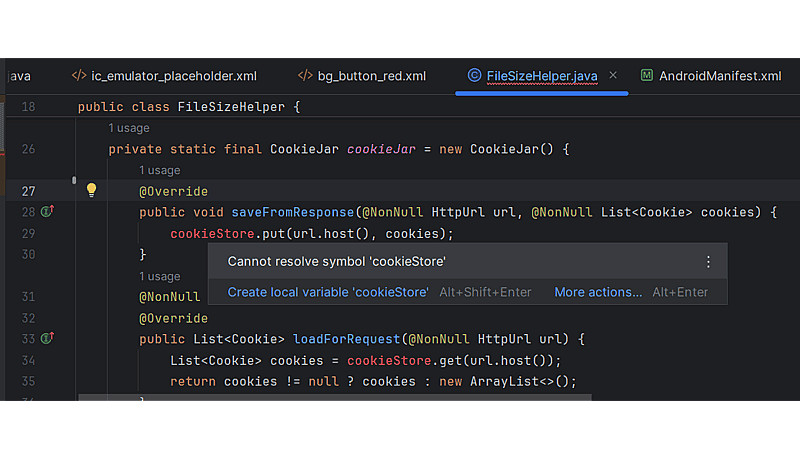Click the yellow lightbulb quick-fix icon

click(x=91, y=190)
